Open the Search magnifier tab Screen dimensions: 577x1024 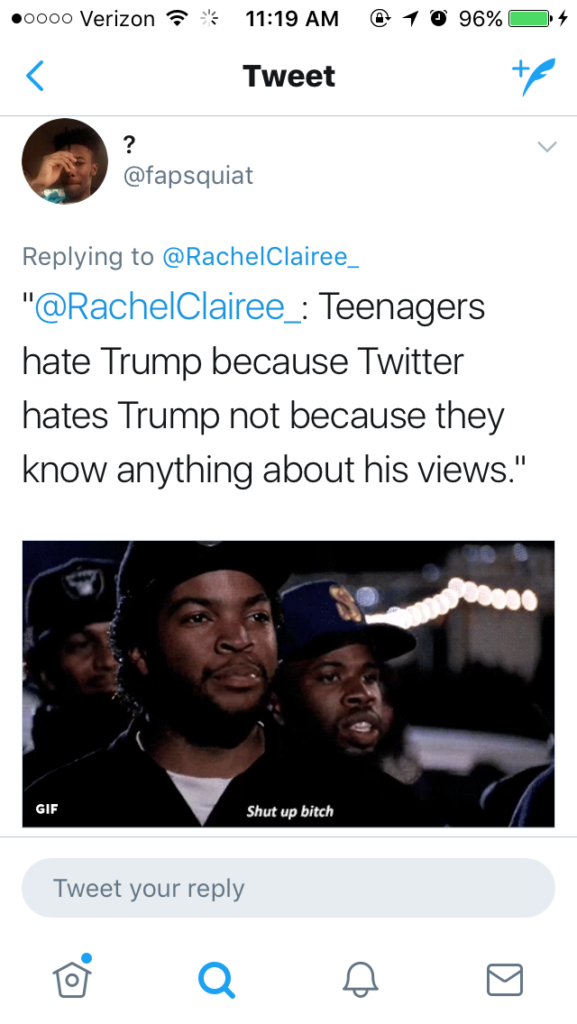pos(216,980)
